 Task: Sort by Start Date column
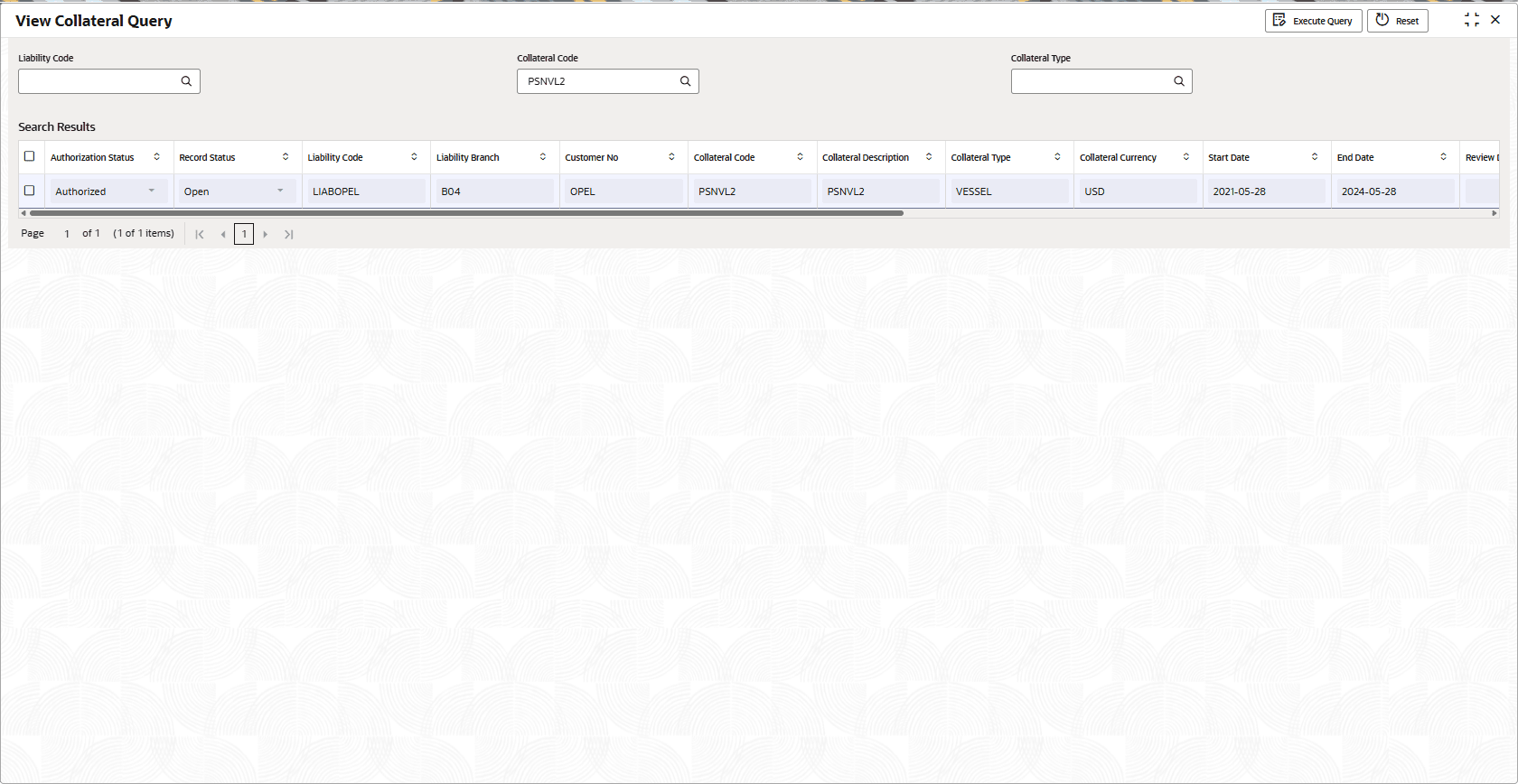coord(1314,157)
